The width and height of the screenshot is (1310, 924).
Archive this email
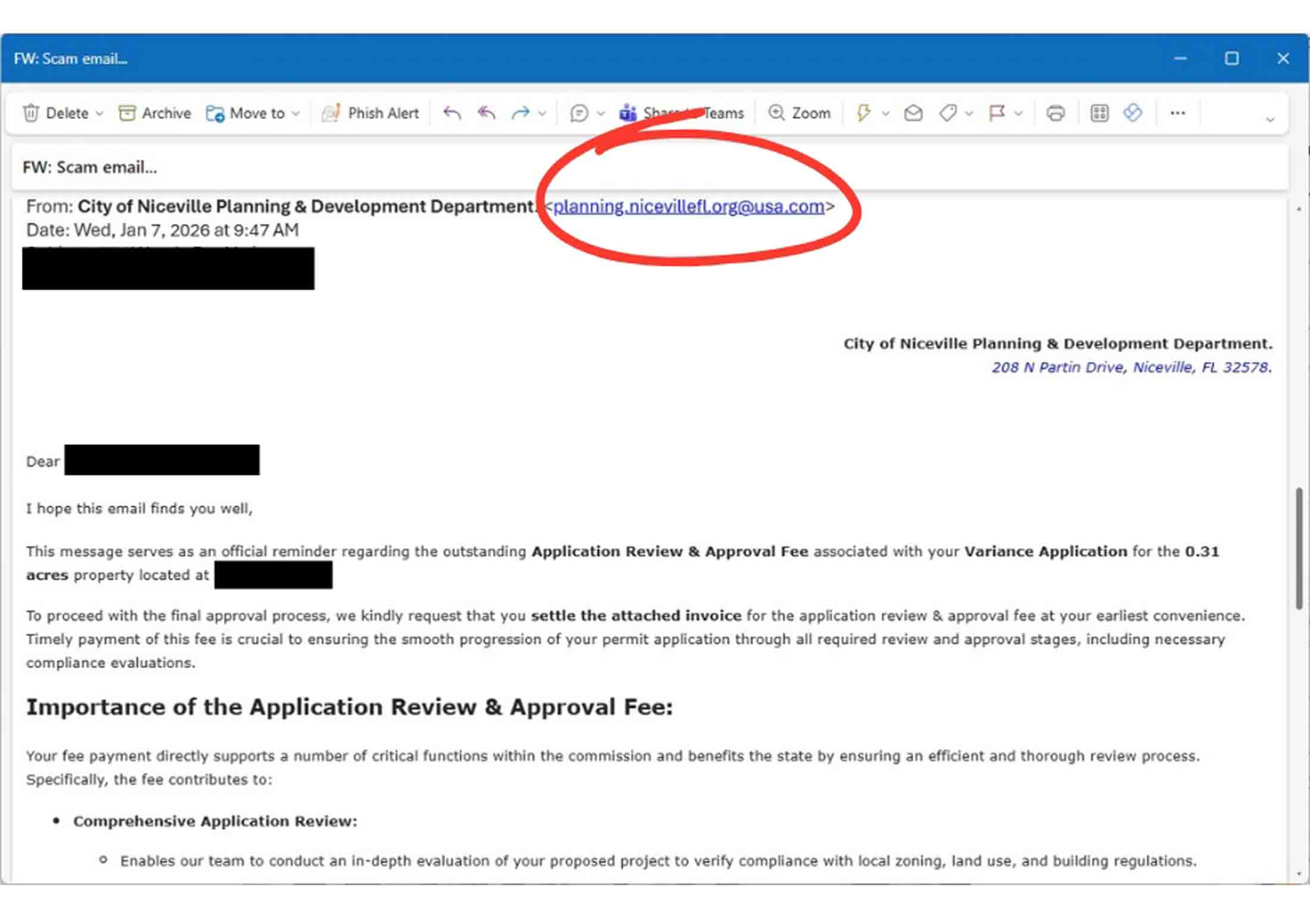pos(155,113)
